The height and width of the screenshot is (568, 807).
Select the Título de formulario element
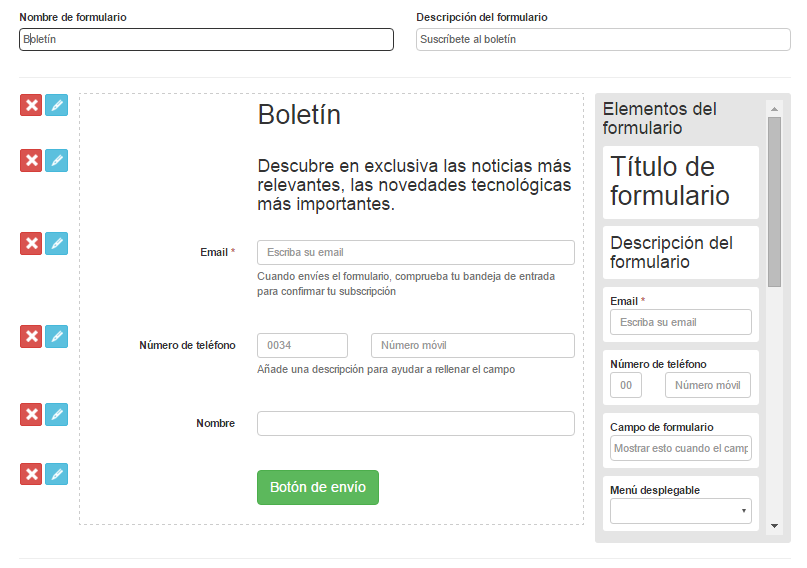[x=680, y=181]
